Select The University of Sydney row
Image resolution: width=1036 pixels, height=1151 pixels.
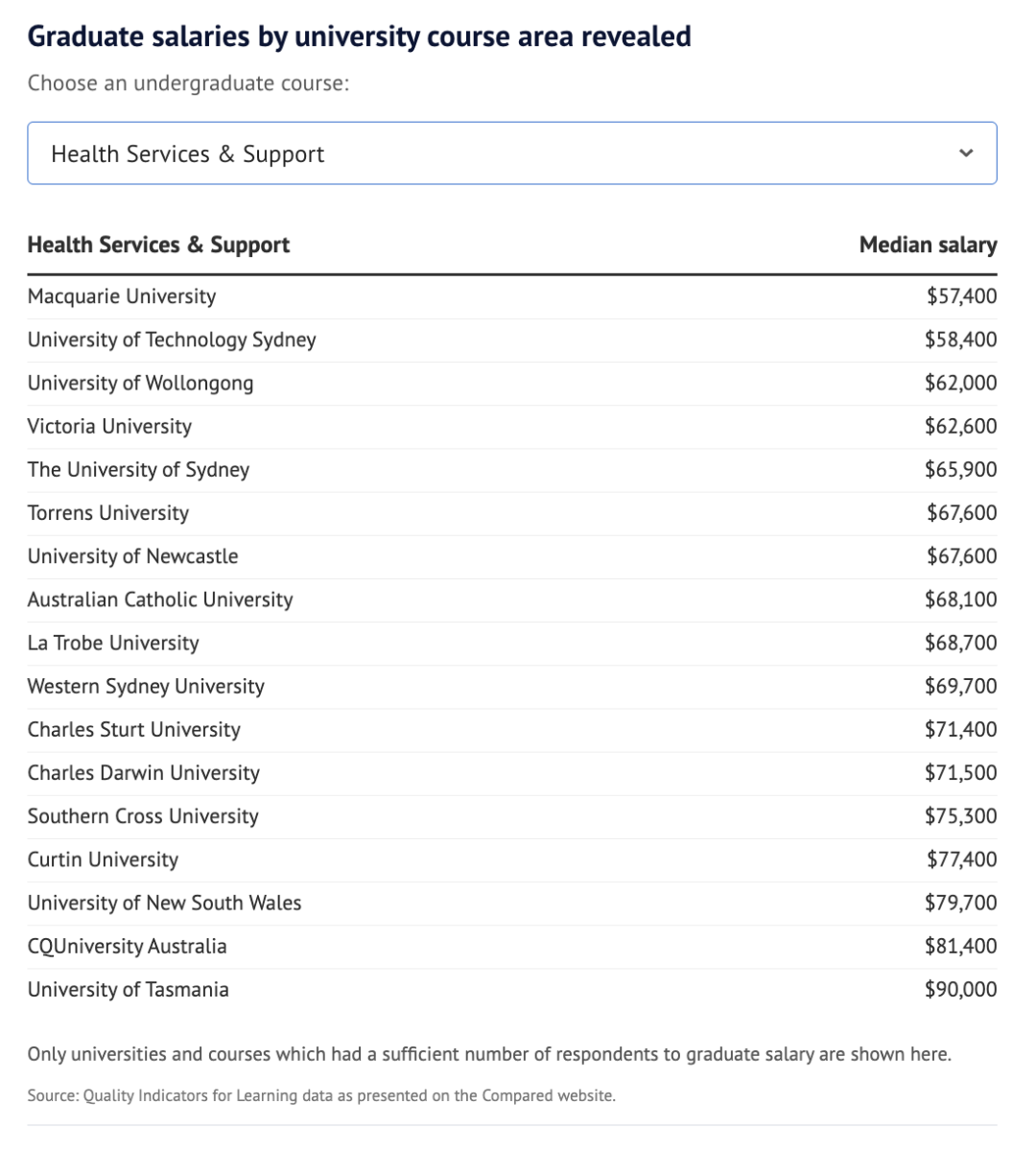138,469
